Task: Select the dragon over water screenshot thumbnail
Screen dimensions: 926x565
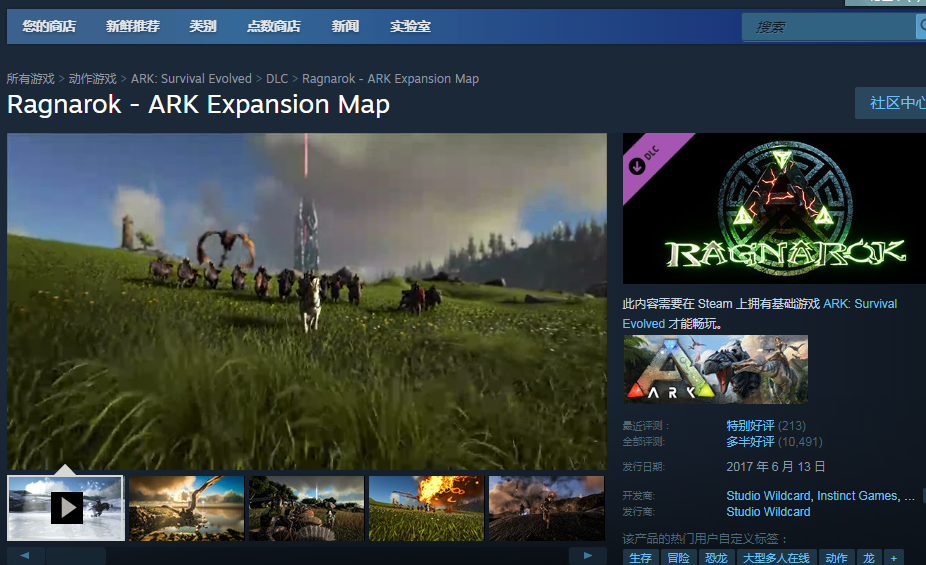Action: (187, 508)
